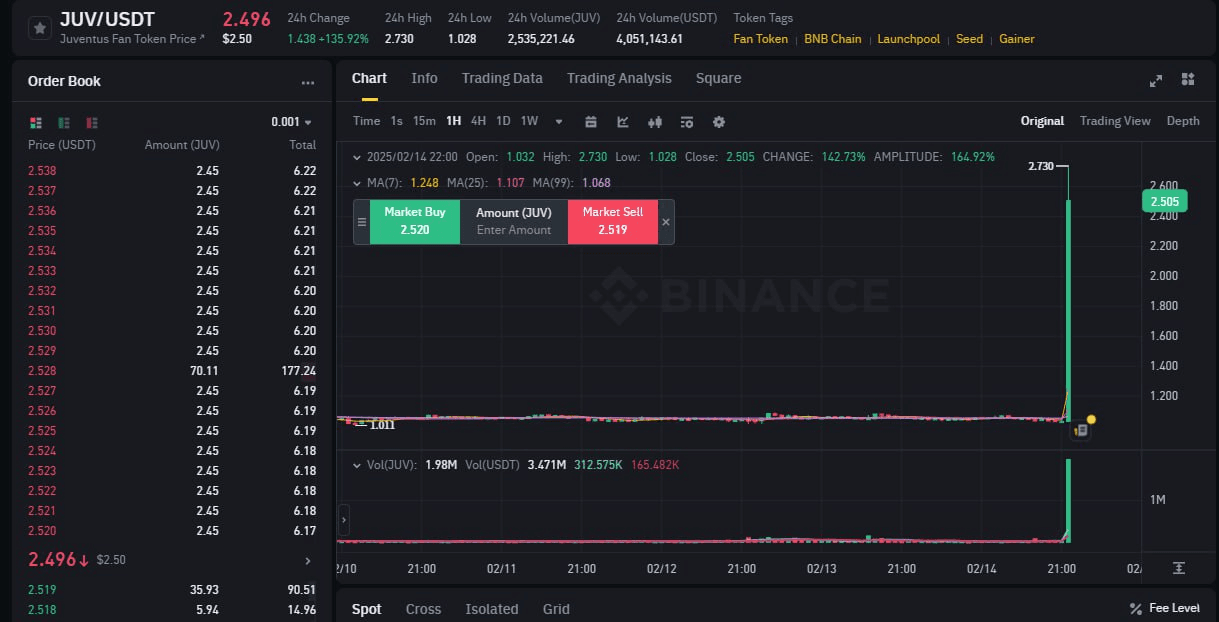
Task: Change candlestick chart style icon
Action: [655, 122]
